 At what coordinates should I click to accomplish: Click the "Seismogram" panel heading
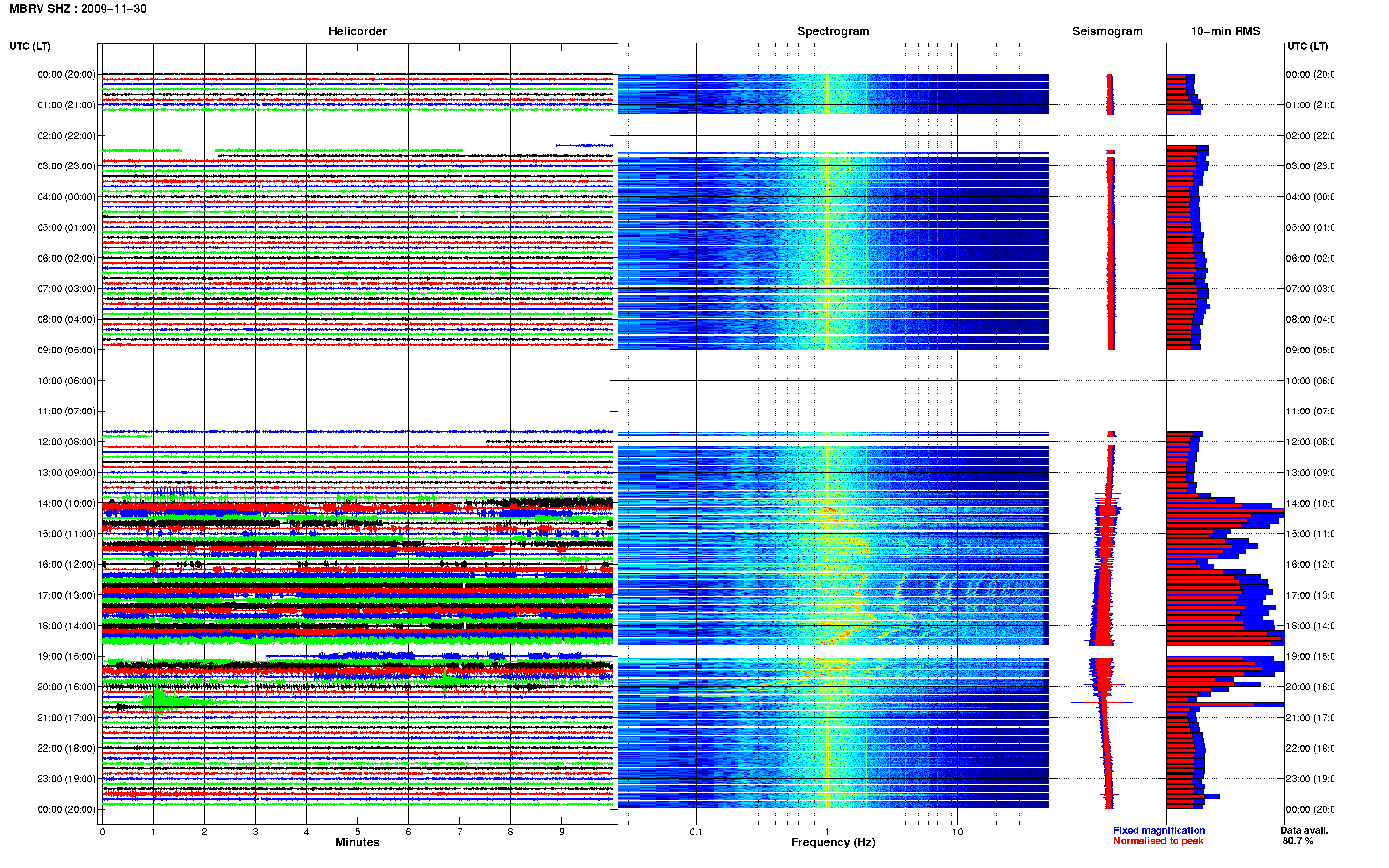tap(1107, 31)
